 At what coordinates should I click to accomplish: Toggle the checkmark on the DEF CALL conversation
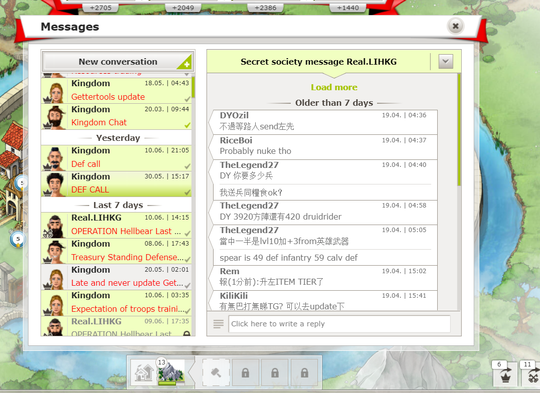187,193
